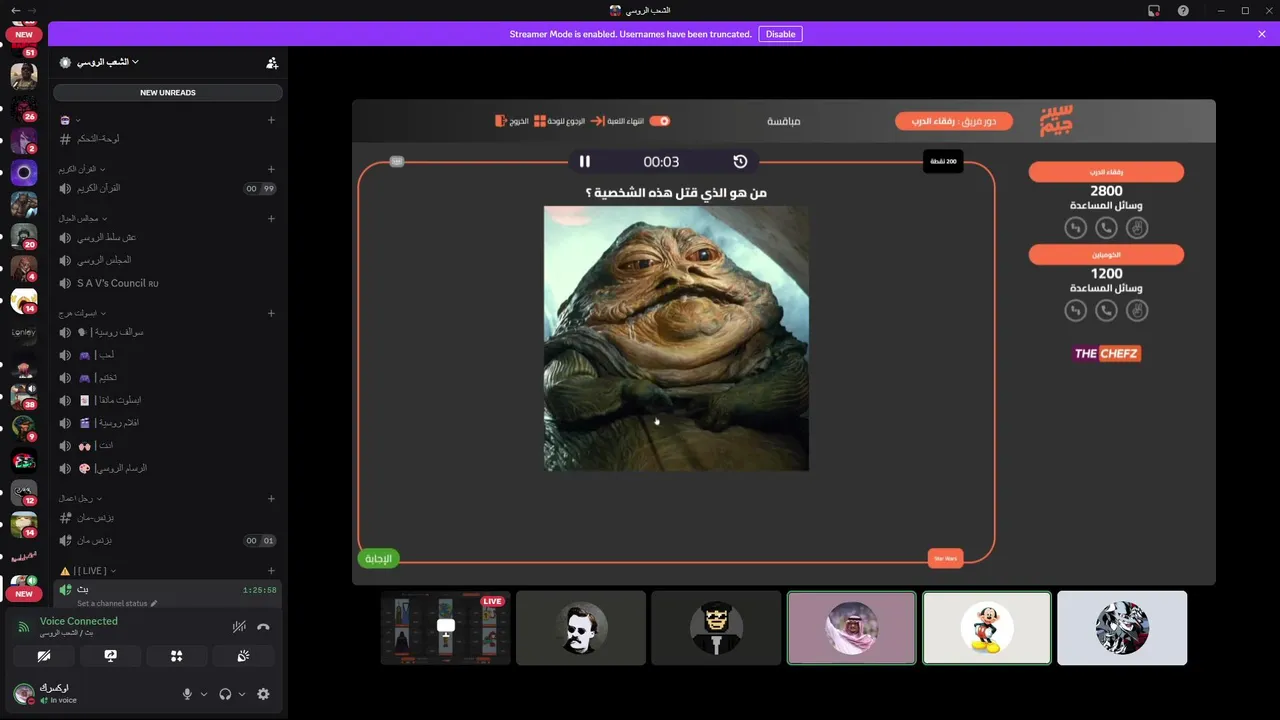Toggle microphone mute
Viewport: 1280px width, 720px height.
click(x=187, y=694)
